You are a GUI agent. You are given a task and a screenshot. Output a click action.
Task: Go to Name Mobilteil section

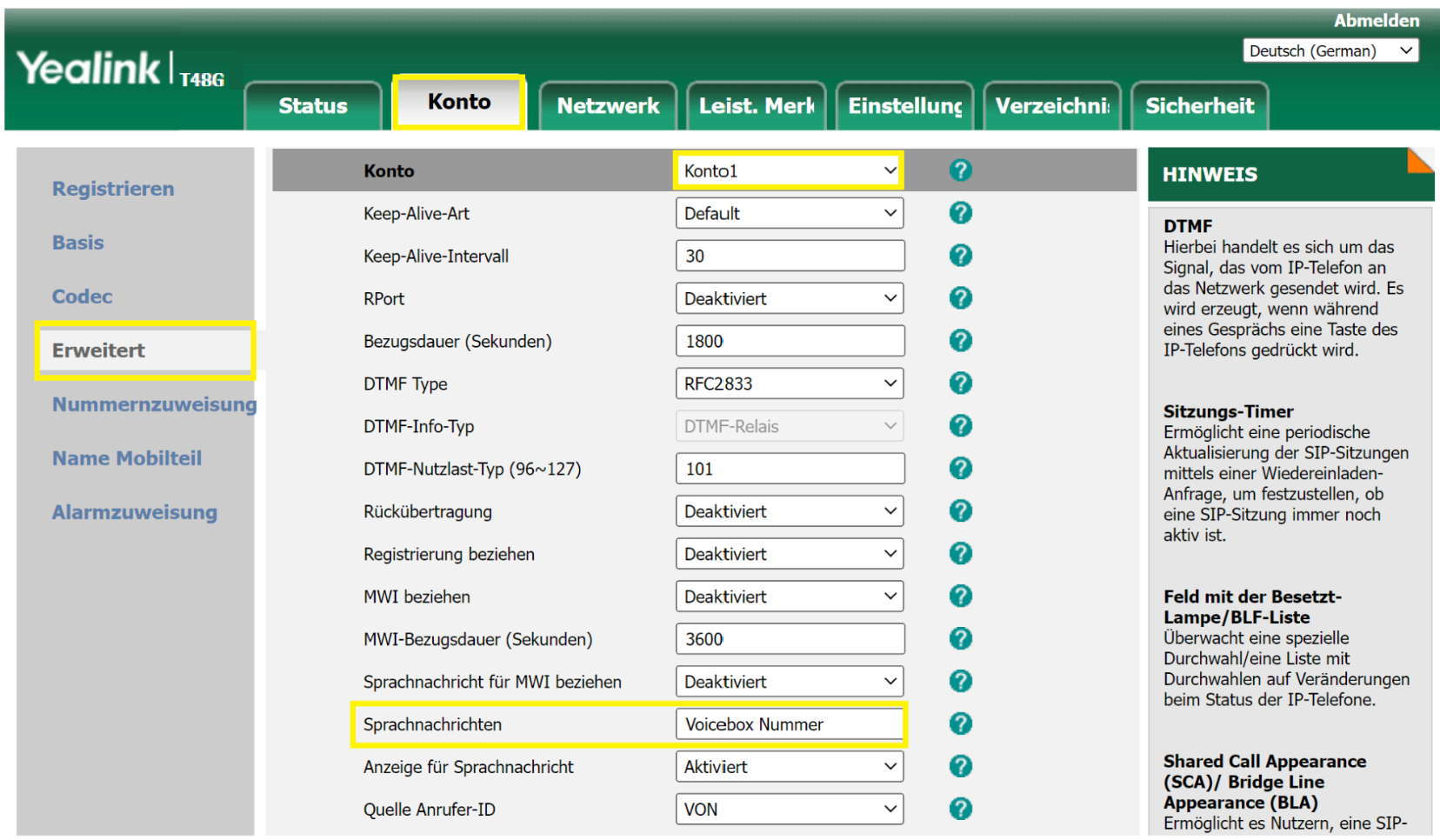coord(127,458)
